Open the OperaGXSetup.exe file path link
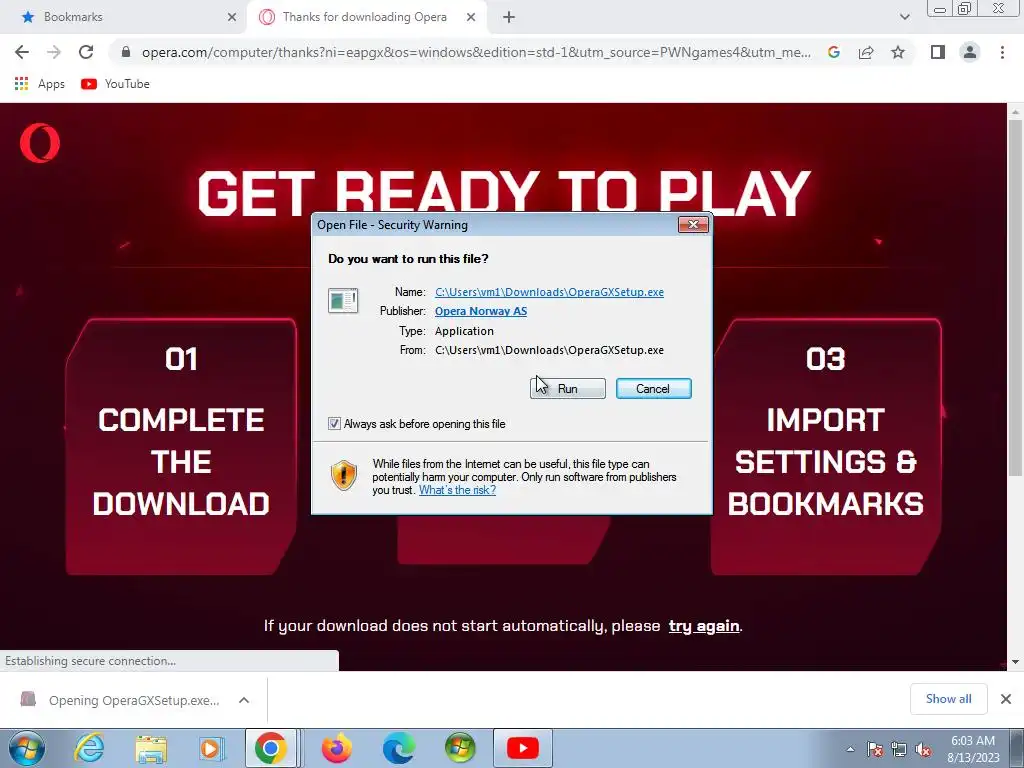Viewport: 1024px width, 768px height. 549,292
